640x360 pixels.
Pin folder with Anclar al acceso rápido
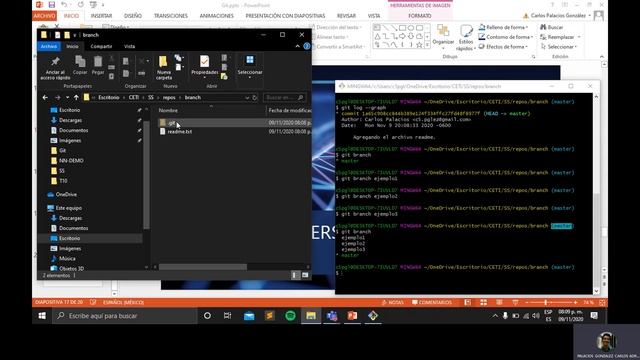(55, 67)
